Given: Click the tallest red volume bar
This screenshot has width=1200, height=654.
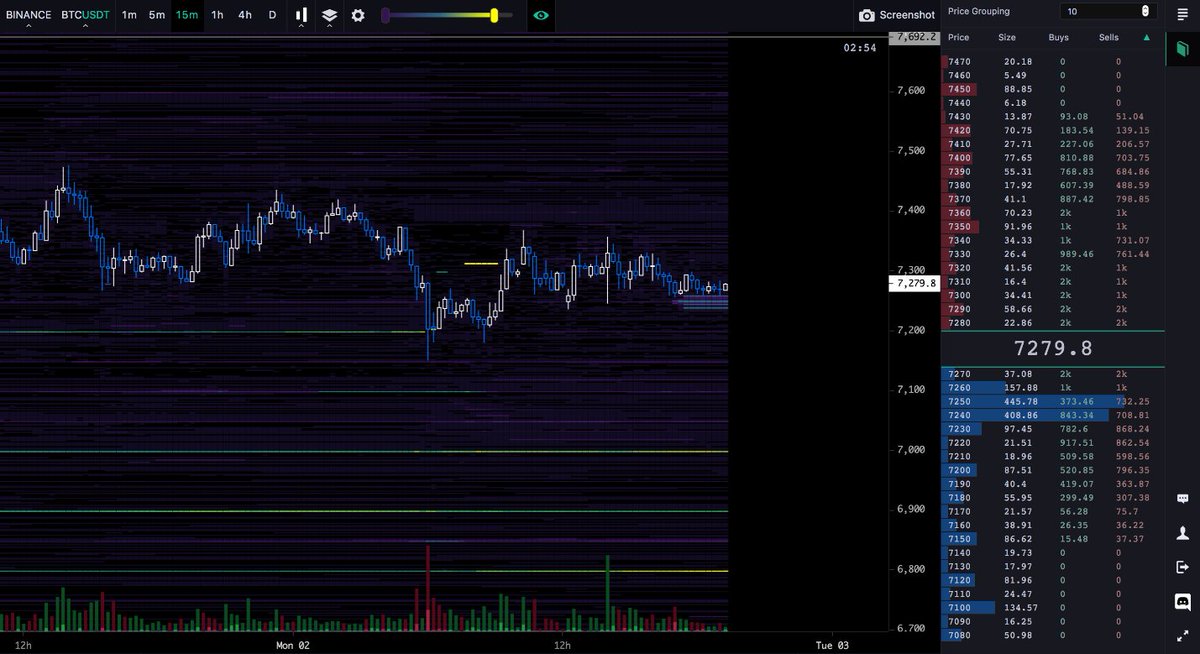Looking at the screenshot, I should (x=427, y=588).
